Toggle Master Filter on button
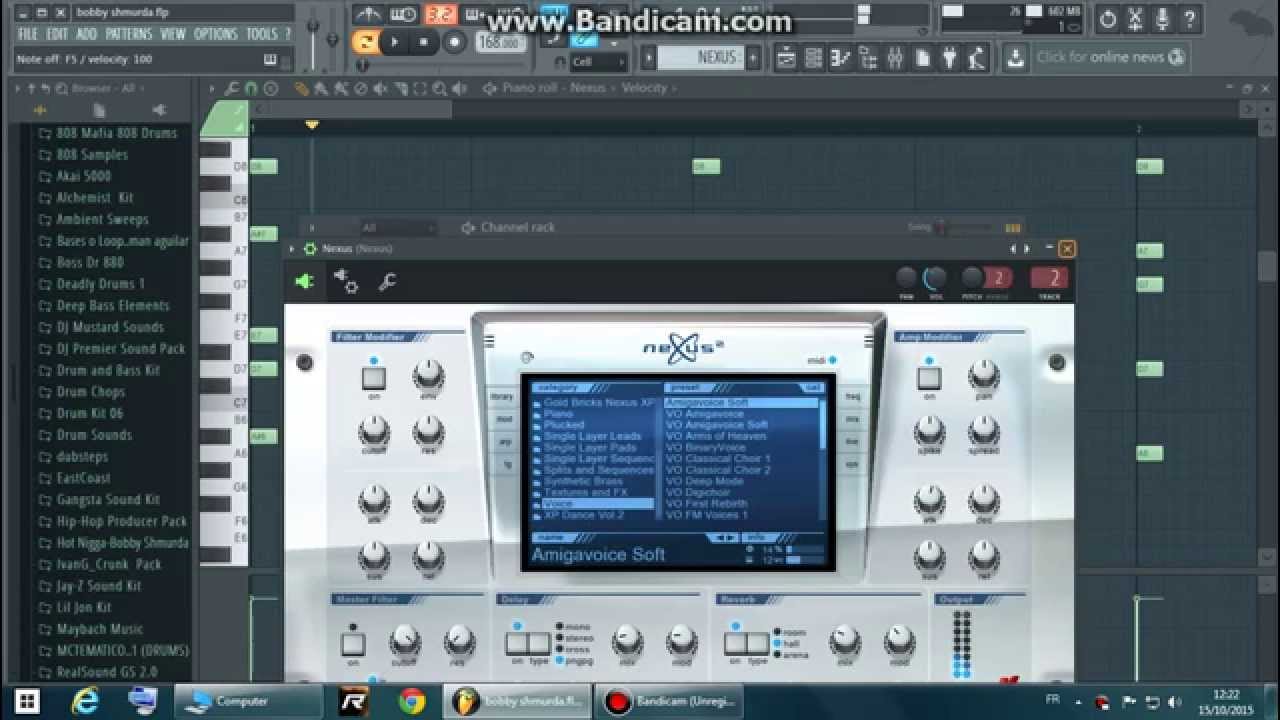Screen dimensions: 1280x720 (x=353, y=644)
